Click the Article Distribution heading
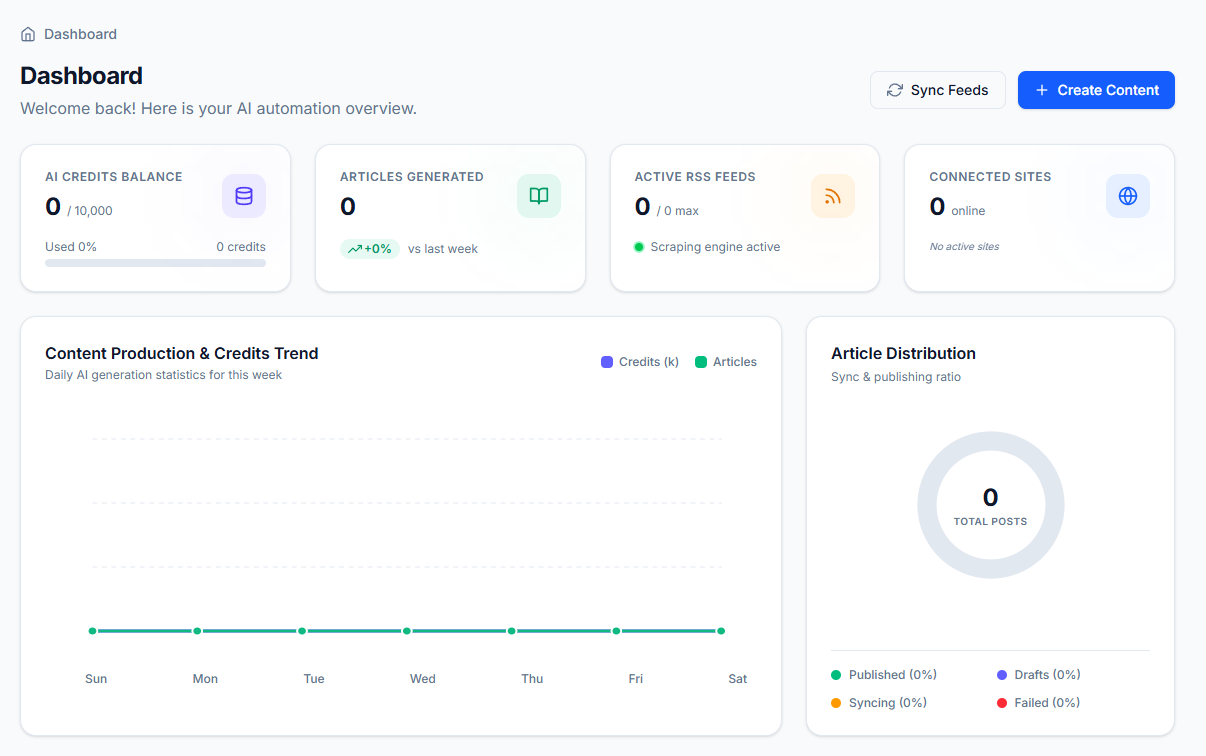 (x=903, y=353)
